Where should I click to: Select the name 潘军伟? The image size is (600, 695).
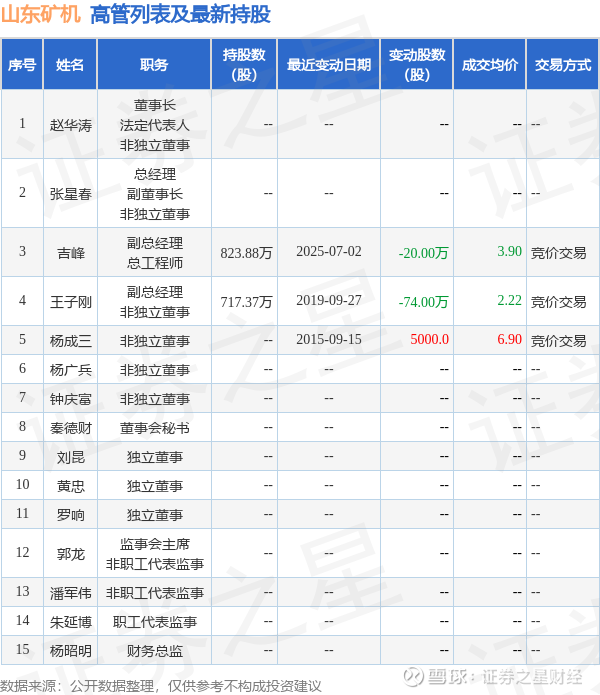70,593
